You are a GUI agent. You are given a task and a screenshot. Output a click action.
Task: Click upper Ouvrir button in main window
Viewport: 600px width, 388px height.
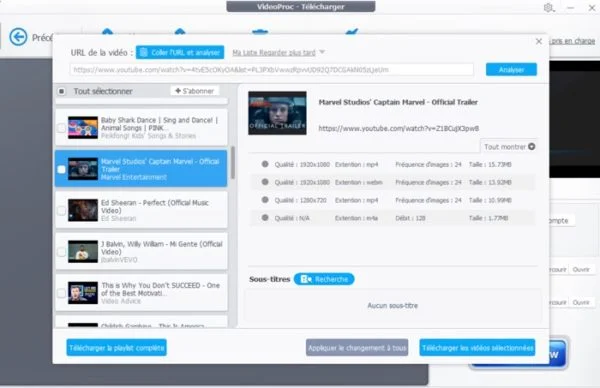[x=581, y=269]
